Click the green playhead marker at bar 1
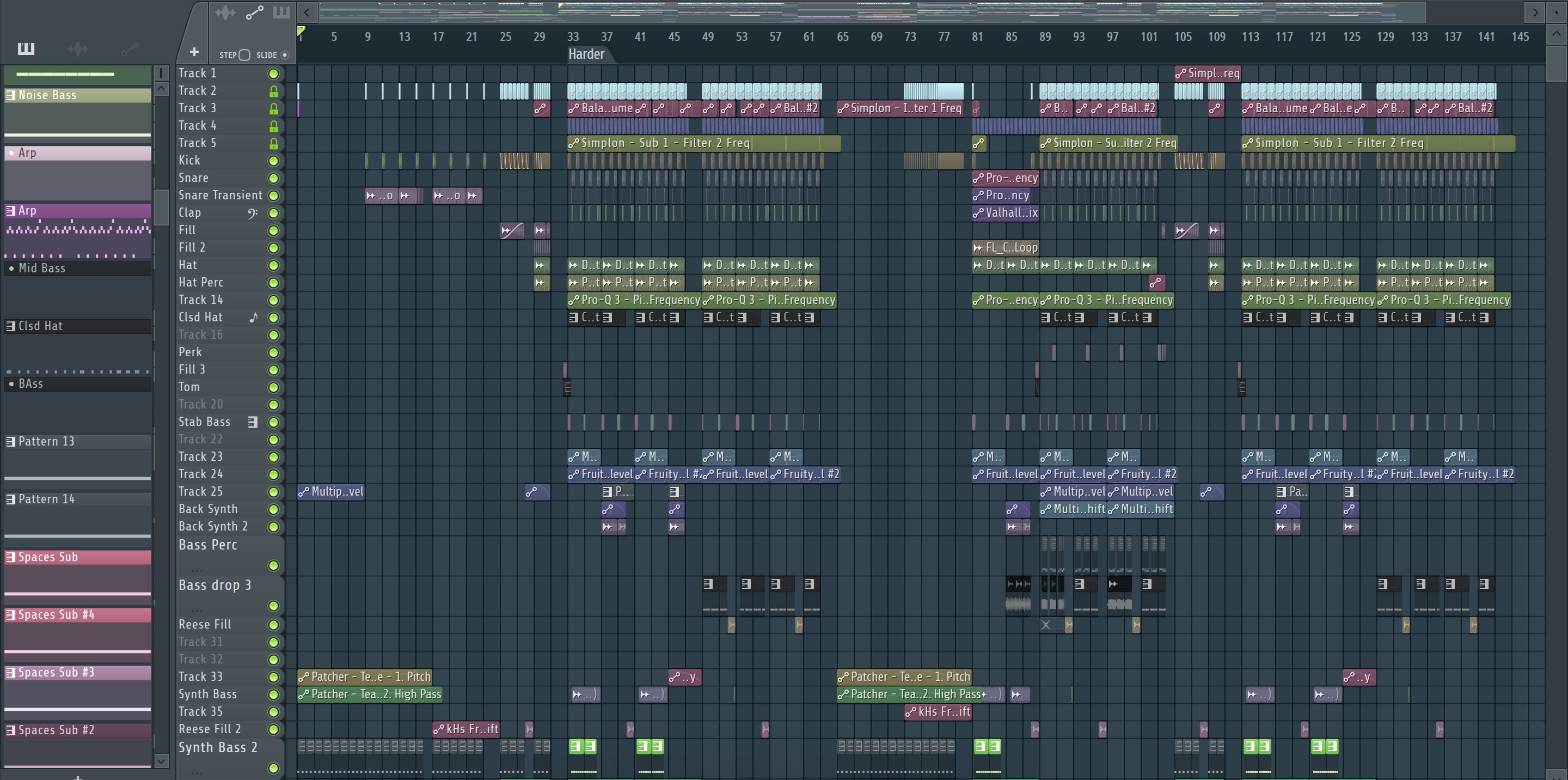Image resolution: width=1568 pixels, height=780 pixels. pyautogui.click(x=301, y=31)
